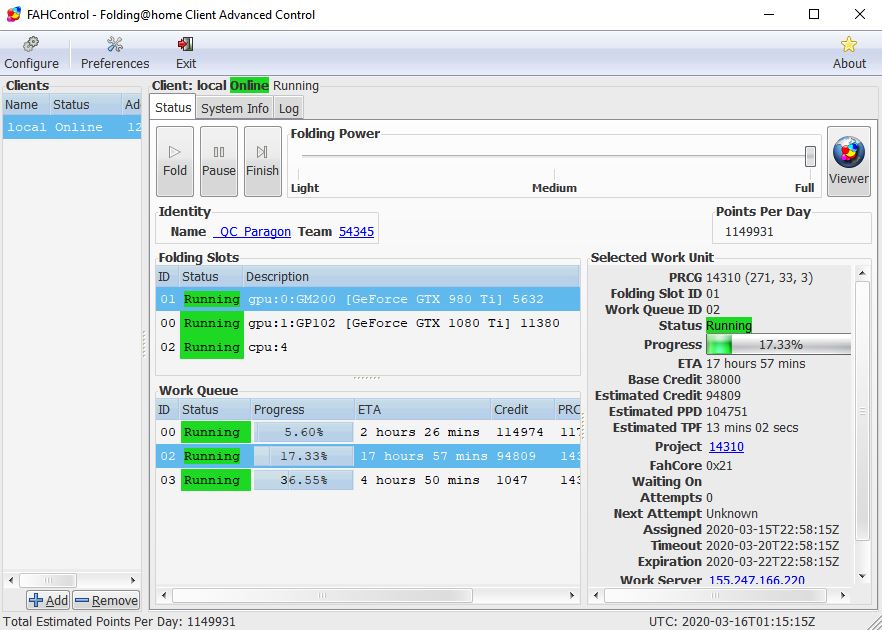Open Preferences from the toolbar
882x630 pixels.
click(x=115, y=53)
